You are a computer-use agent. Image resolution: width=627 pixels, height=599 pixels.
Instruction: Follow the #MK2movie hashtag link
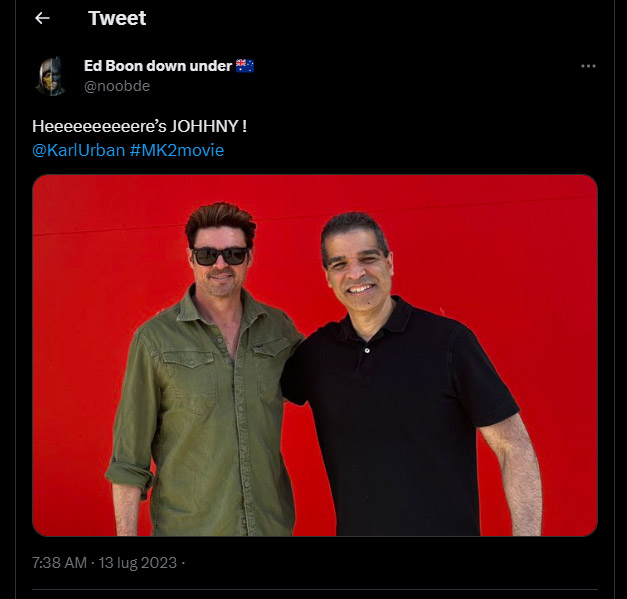point(177,150)
